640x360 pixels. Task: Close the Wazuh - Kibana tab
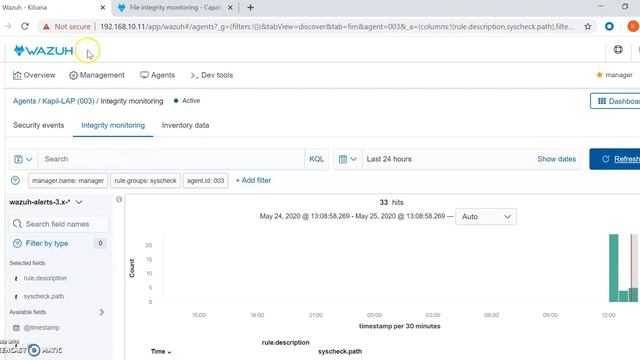pyautogui.click(x=103, y=7)
